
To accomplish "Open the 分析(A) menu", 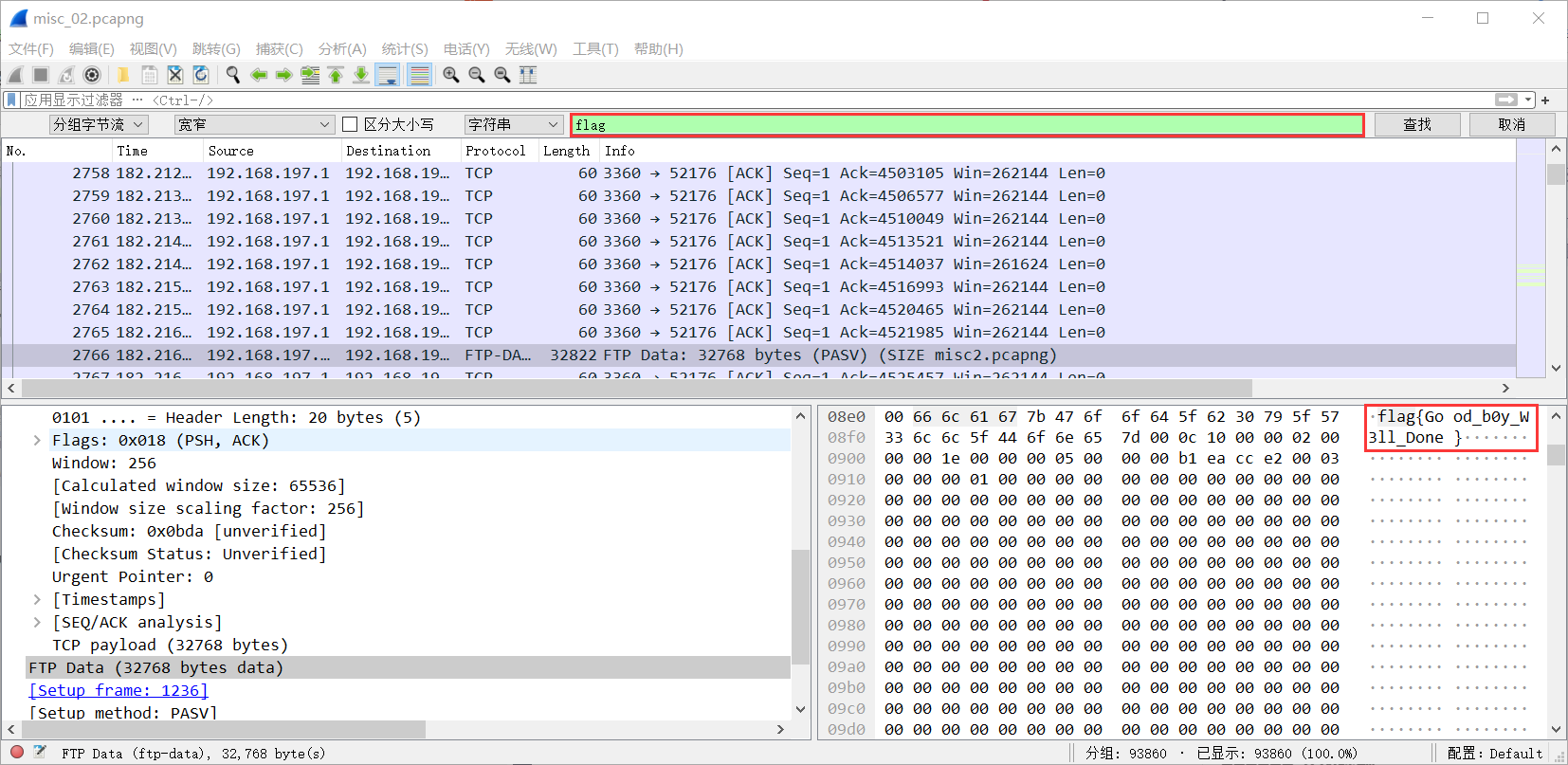I will (x=342, y=48).
